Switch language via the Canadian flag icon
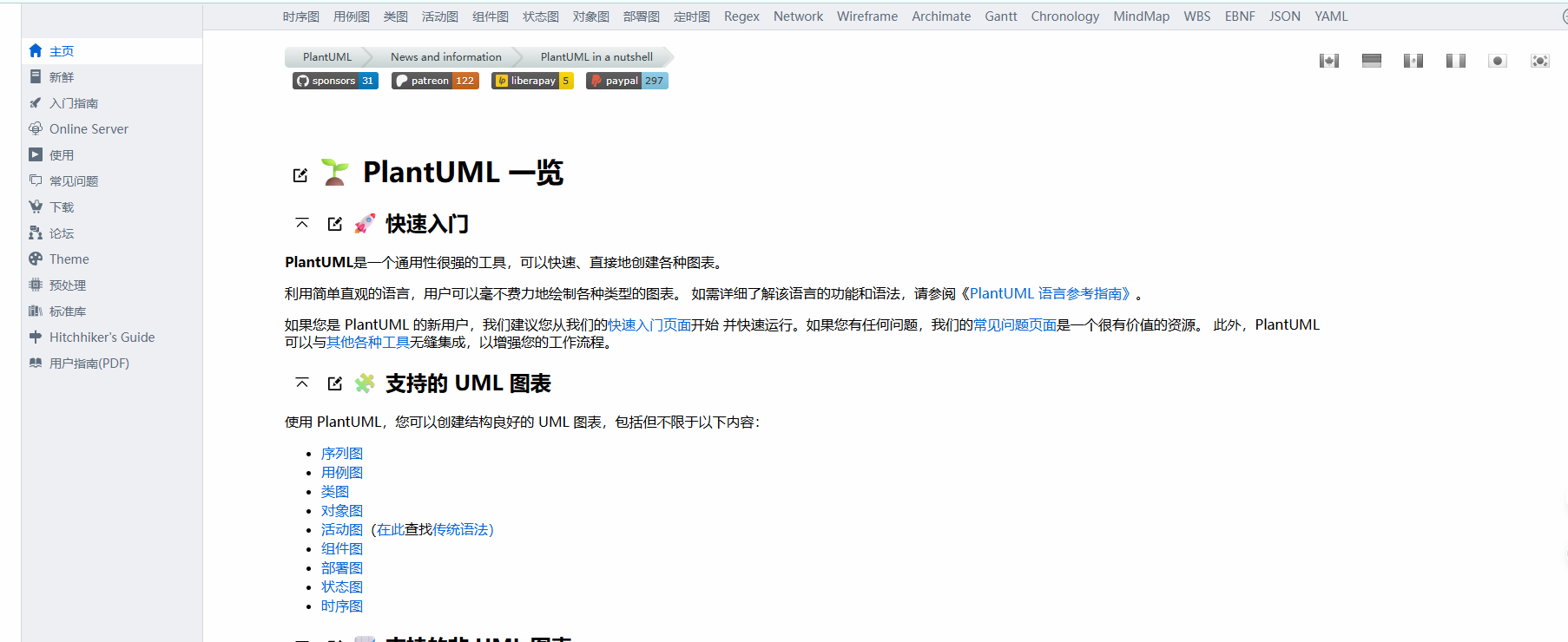The width and height of the screenshot is (1568, 642). (x=1328, y=61)
